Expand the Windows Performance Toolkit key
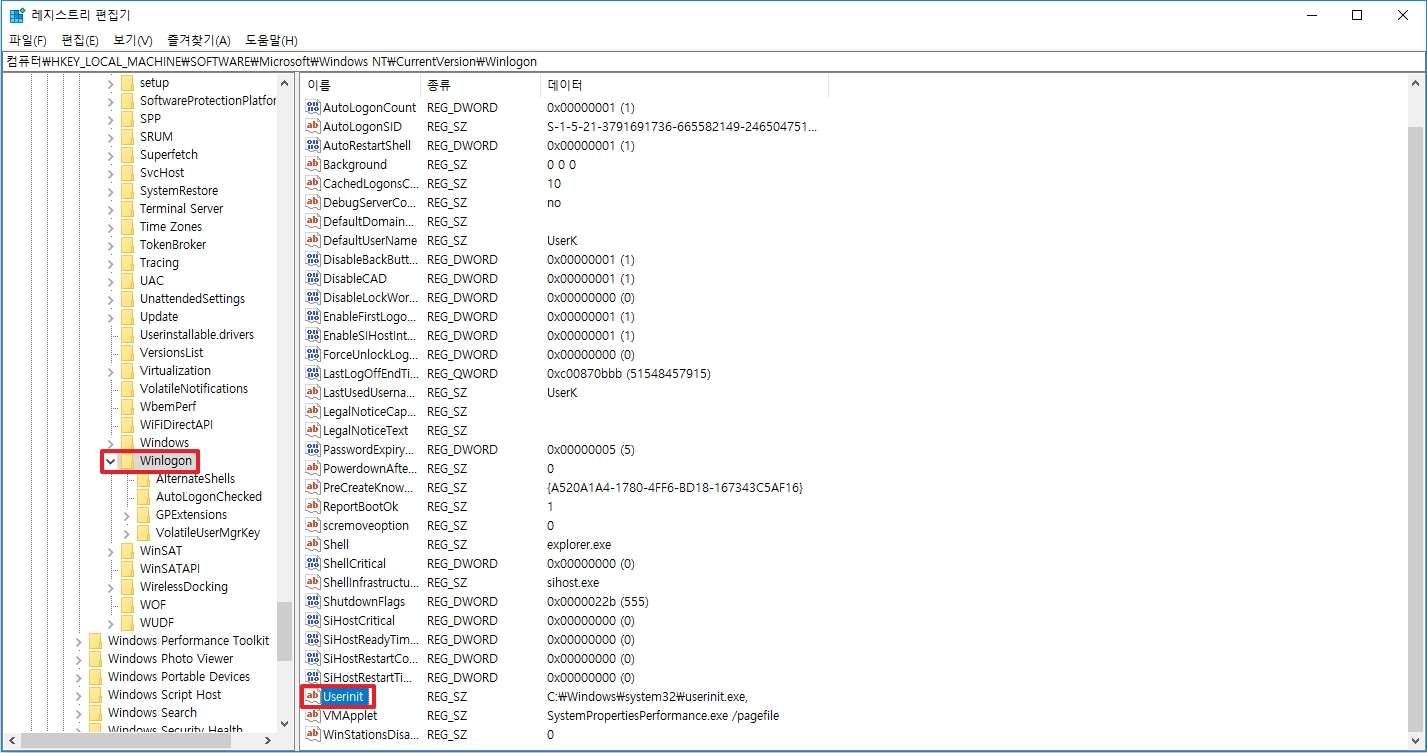The width and height of the screenshot is (1427, 753). [78, 641]
